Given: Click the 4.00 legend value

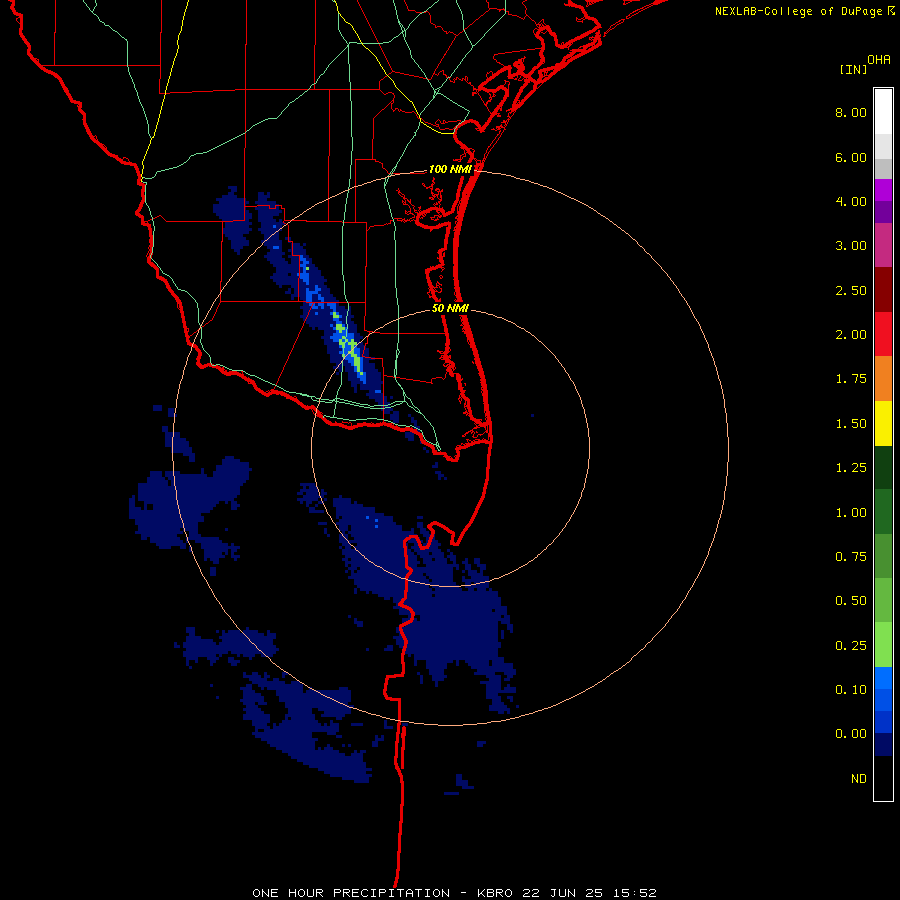Looking at the screenshot, I should [851, 201].
